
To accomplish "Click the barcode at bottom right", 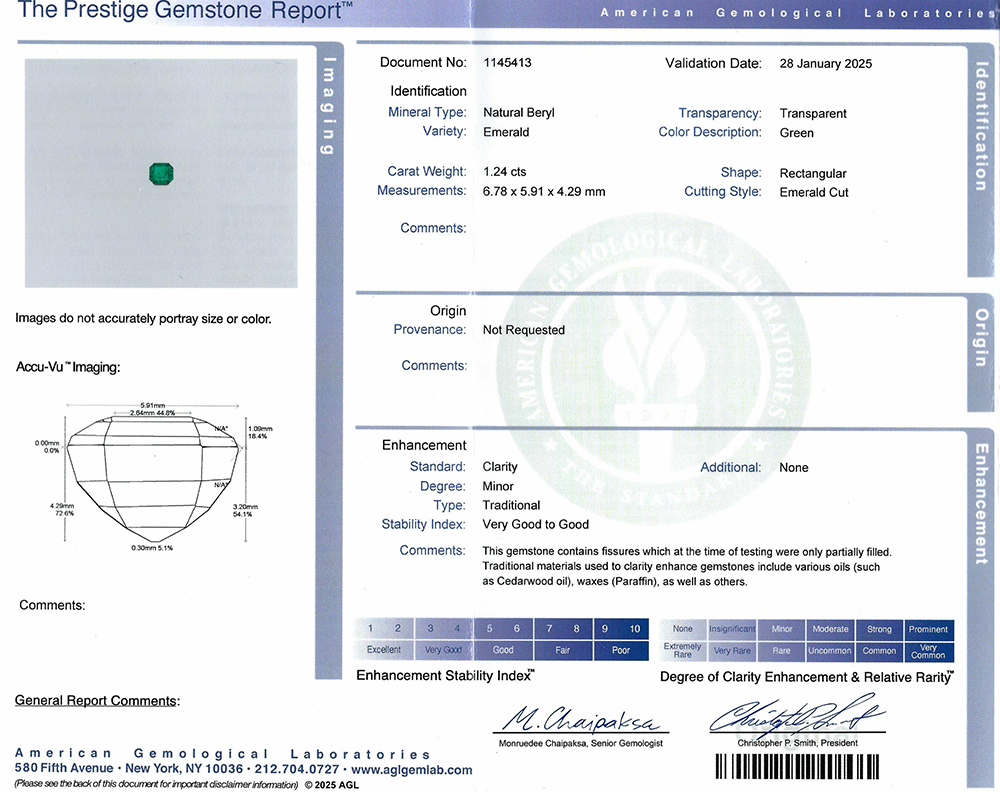I will pyautogui.click(x=797, y=766).
